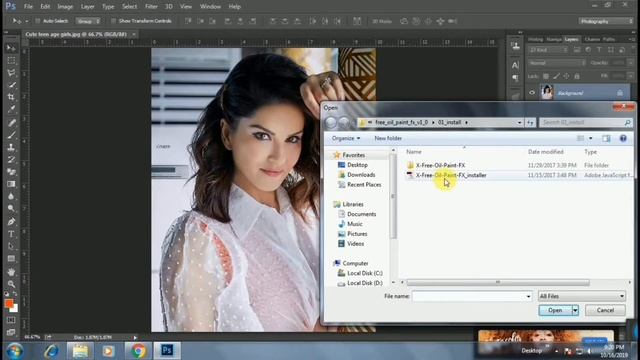Select the History Brush tool
The image size is (640, 360).
[x=11, y=160]
